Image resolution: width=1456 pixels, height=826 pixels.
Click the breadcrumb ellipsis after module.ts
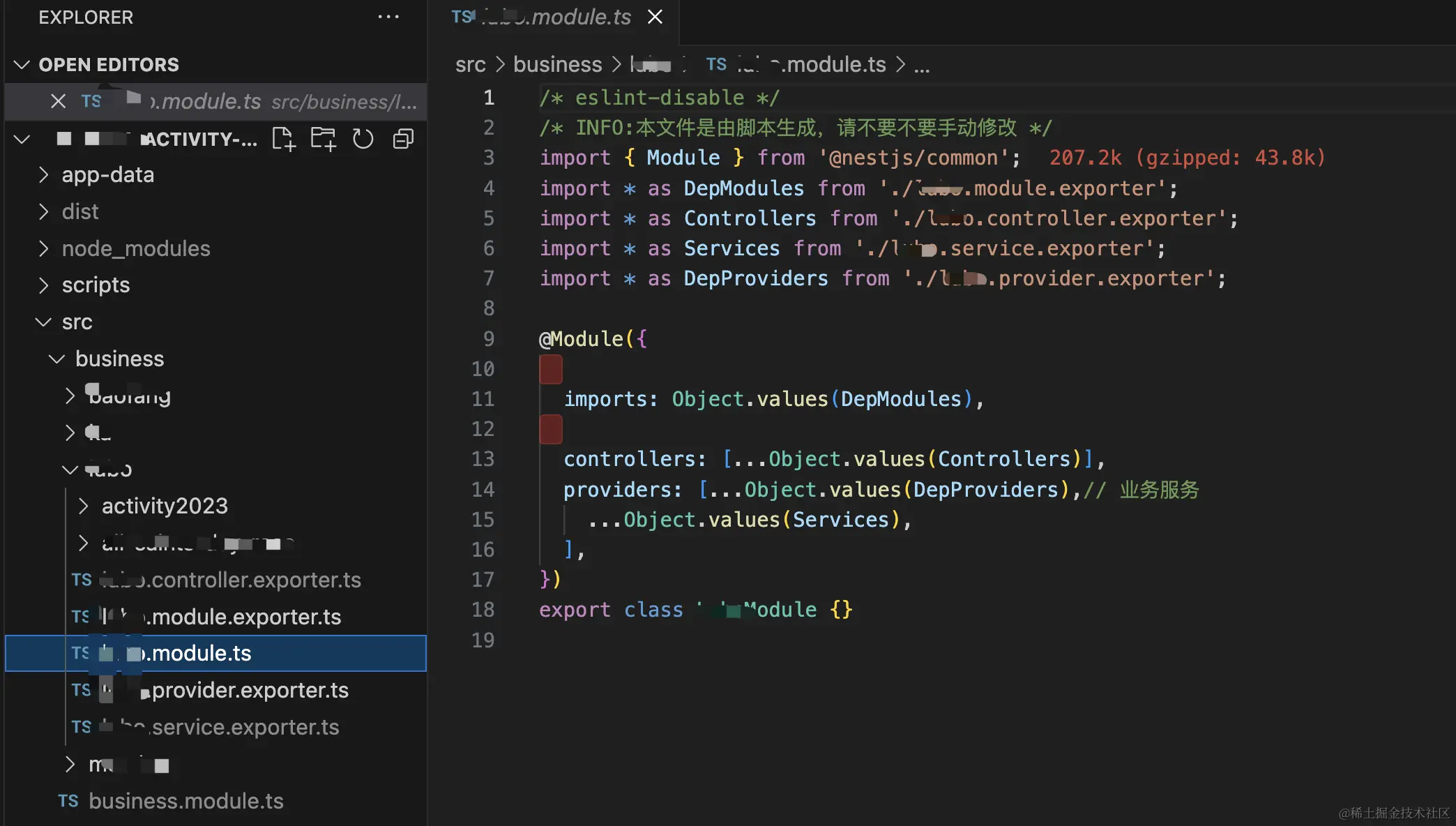tap(922, 65)
